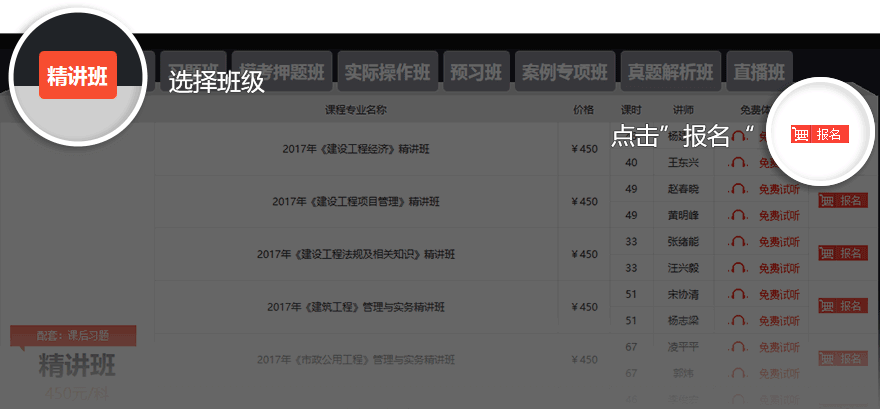The height and width of the screenshot is (409, 880).
Task: Click headphone icon beside teacher 汪兴毅
Action: pyautogui.click(x=738, y=267)
